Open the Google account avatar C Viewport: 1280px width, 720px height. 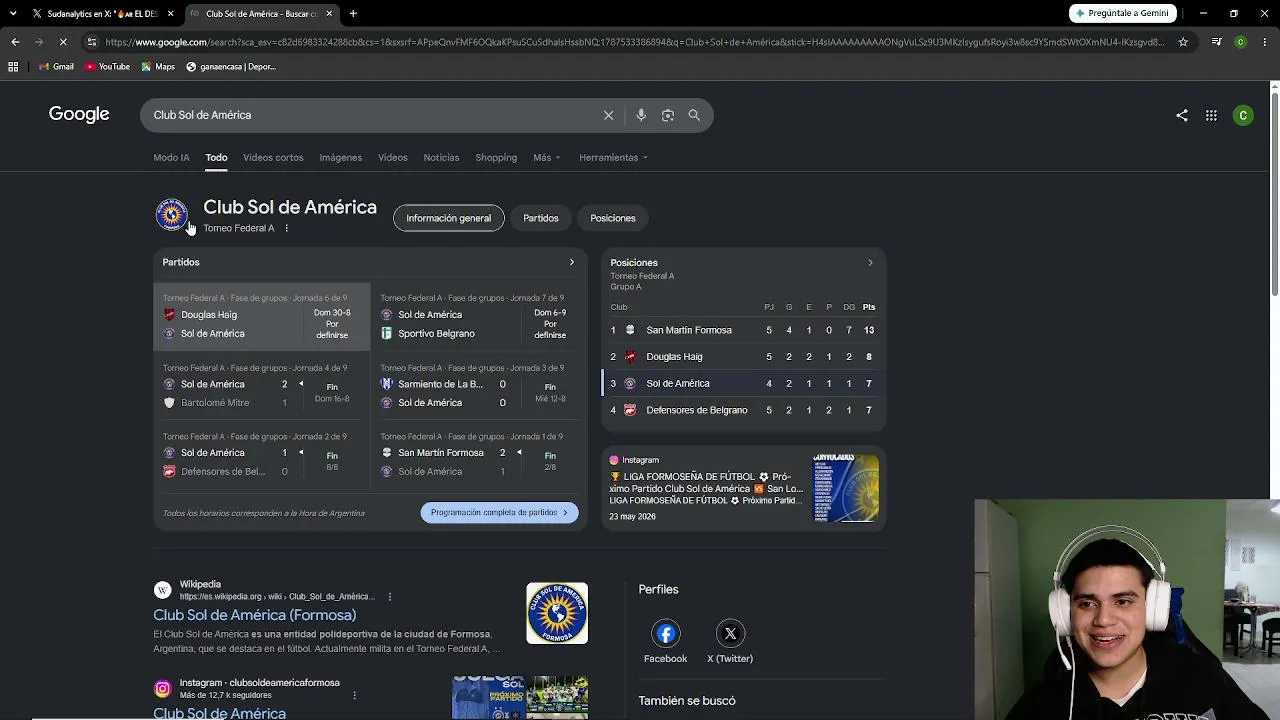click(x=1243, y=115)
